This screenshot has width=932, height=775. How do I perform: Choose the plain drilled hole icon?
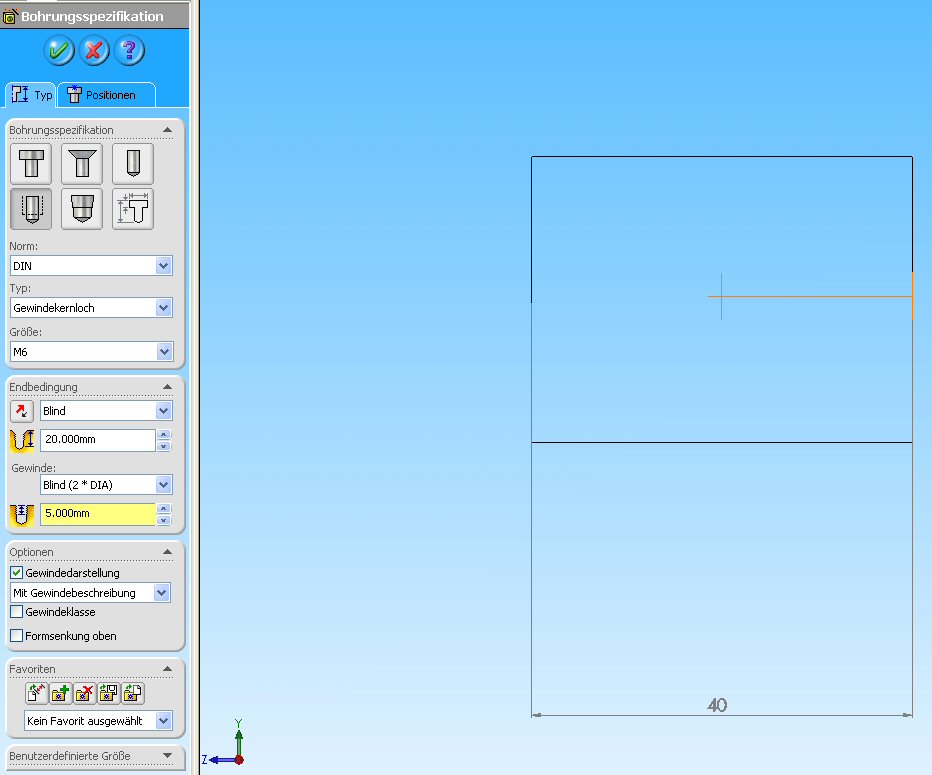132,164
